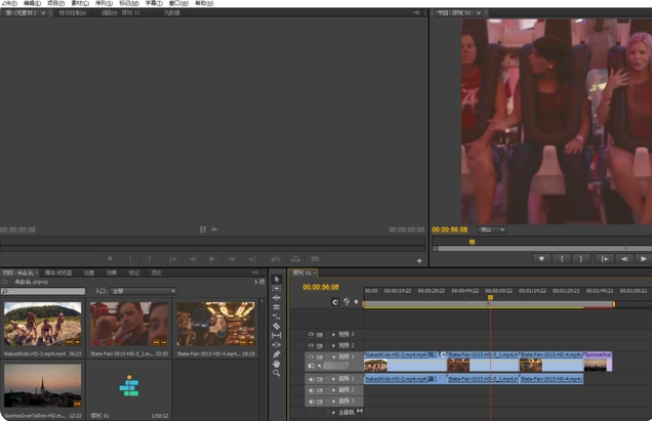652x421 pixels.
Task: Toggle video track 1 eye visibility
Action: [310, 356]
